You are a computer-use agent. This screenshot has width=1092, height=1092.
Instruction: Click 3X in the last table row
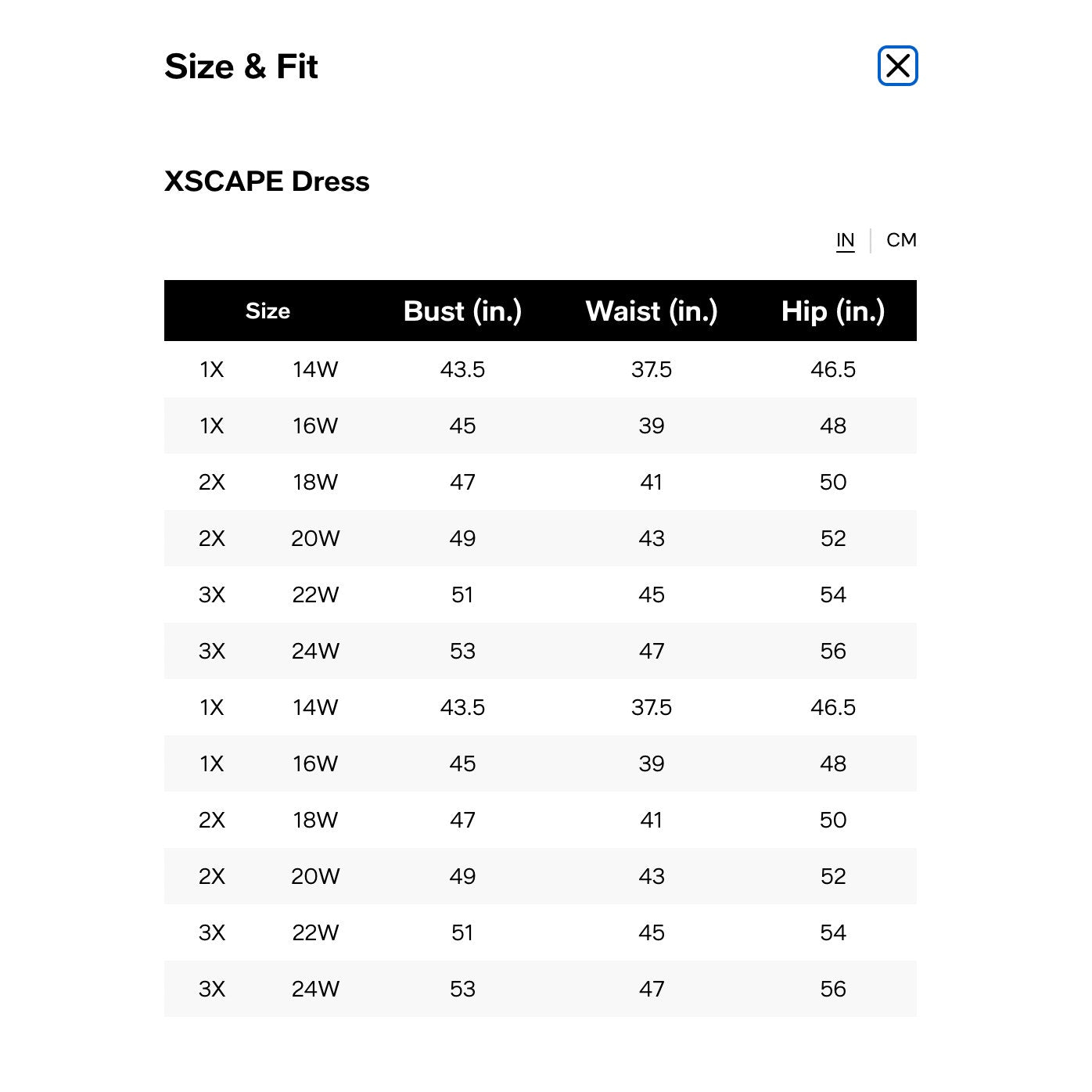click(212, 989)
